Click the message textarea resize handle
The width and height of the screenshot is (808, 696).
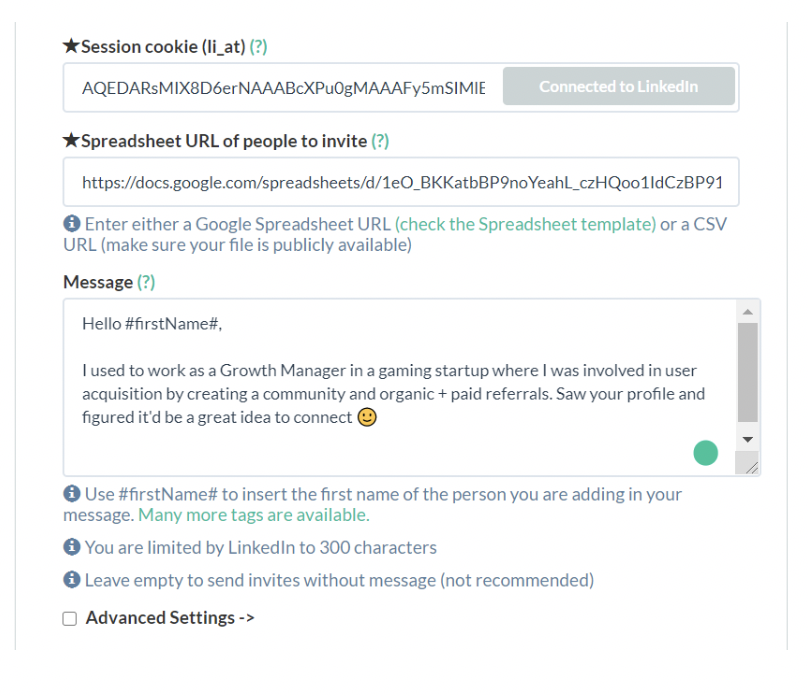[749, 465]
